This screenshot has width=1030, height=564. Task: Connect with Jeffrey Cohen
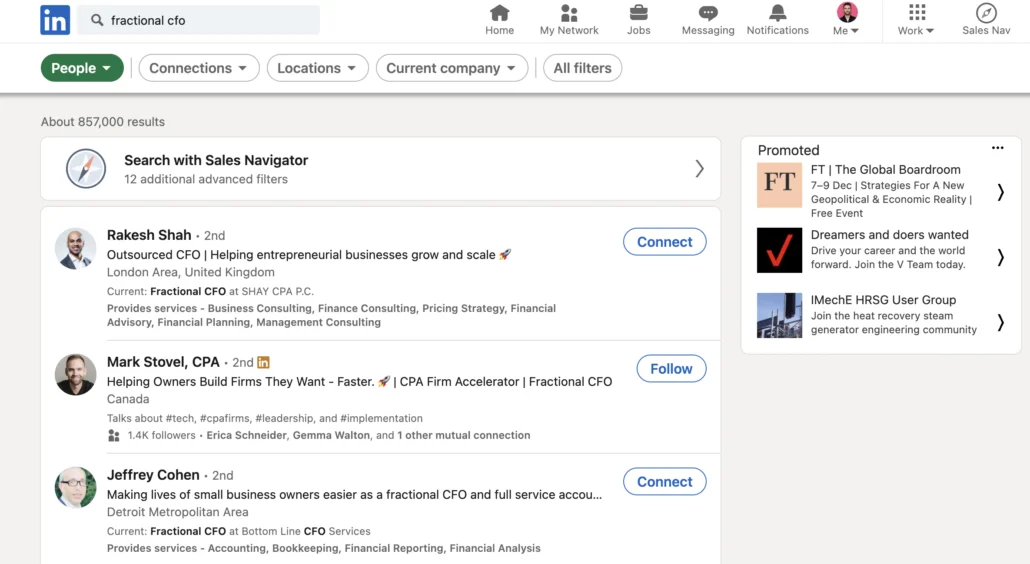pos(665,481)
